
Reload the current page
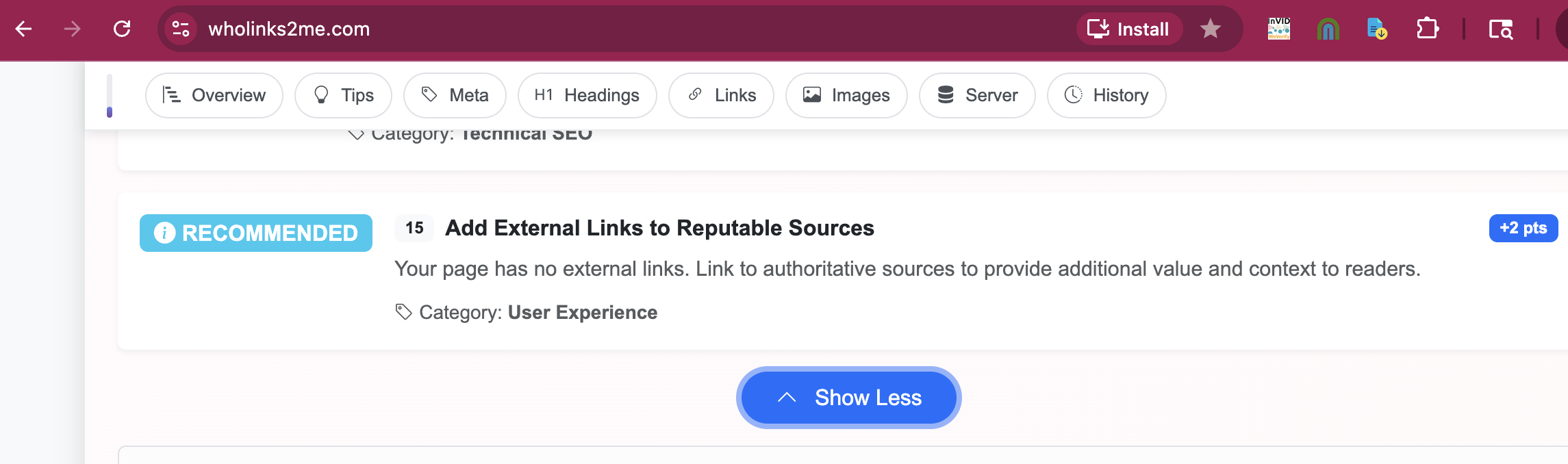tap(122, 29)
